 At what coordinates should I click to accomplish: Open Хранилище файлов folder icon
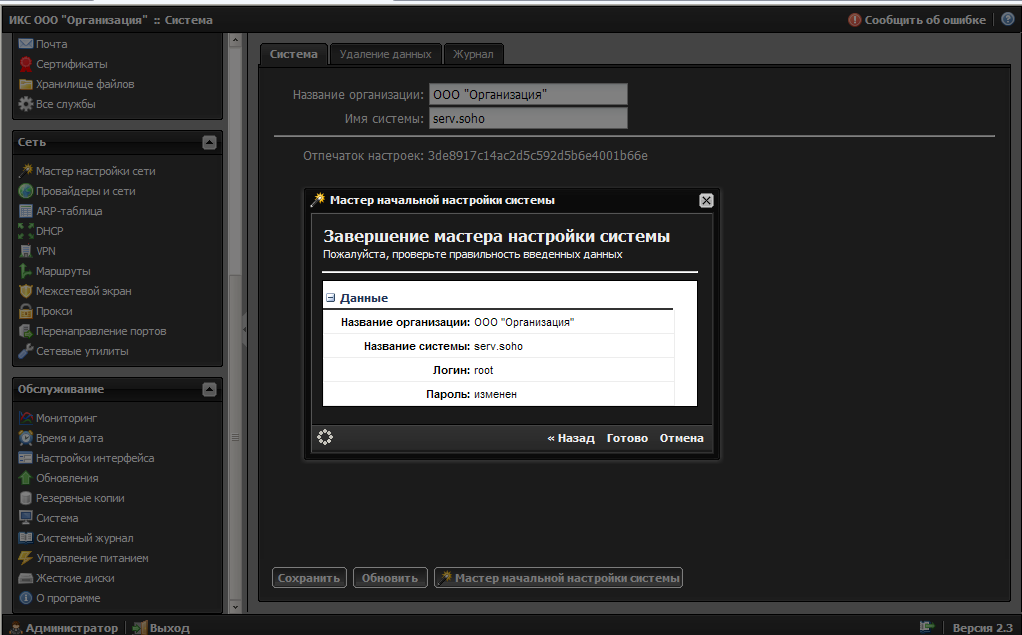pyautogui.click(x=25, y=84)
